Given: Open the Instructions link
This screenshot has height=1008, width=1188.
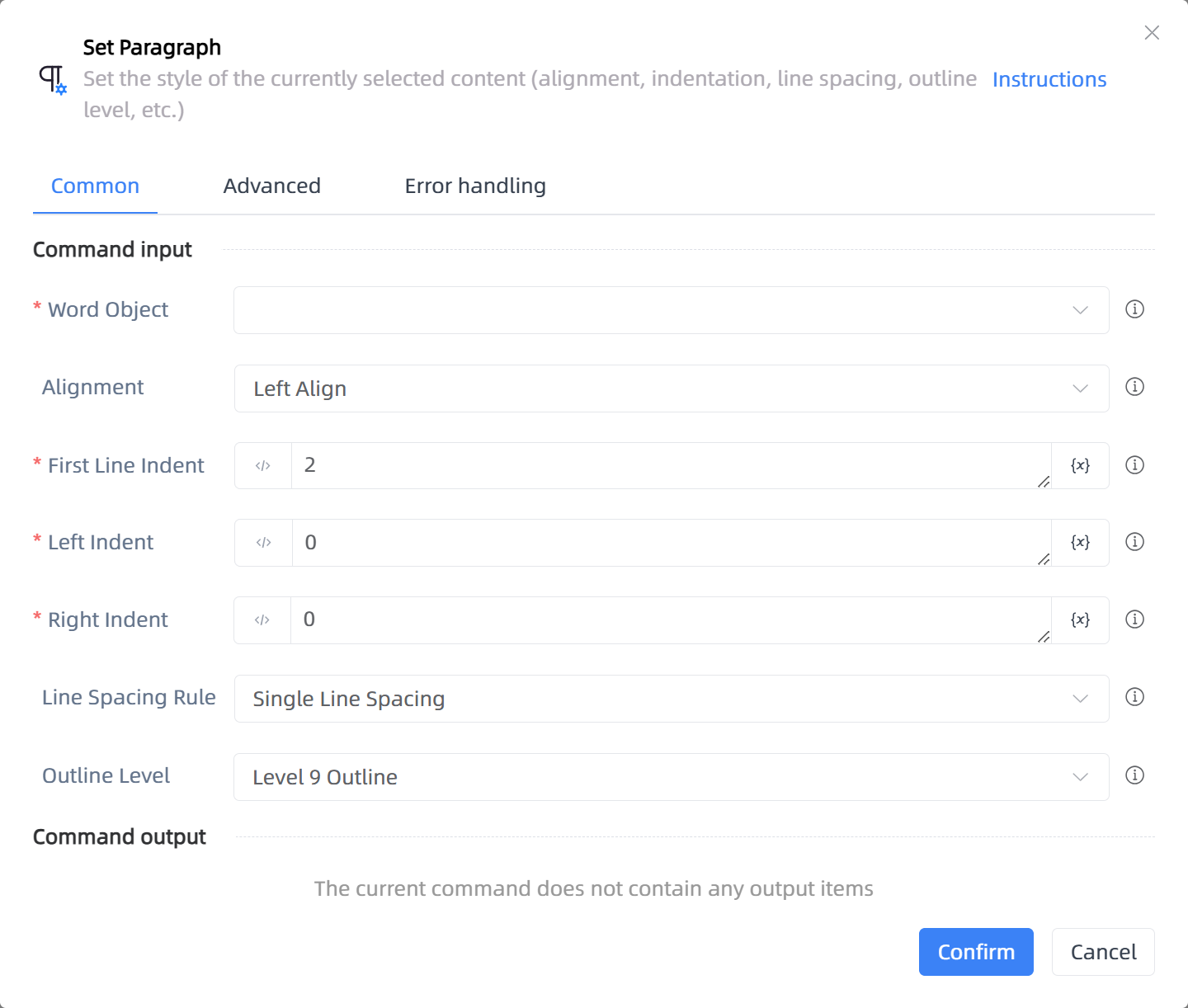Looking at the screenshot, I should (1049, 79).
